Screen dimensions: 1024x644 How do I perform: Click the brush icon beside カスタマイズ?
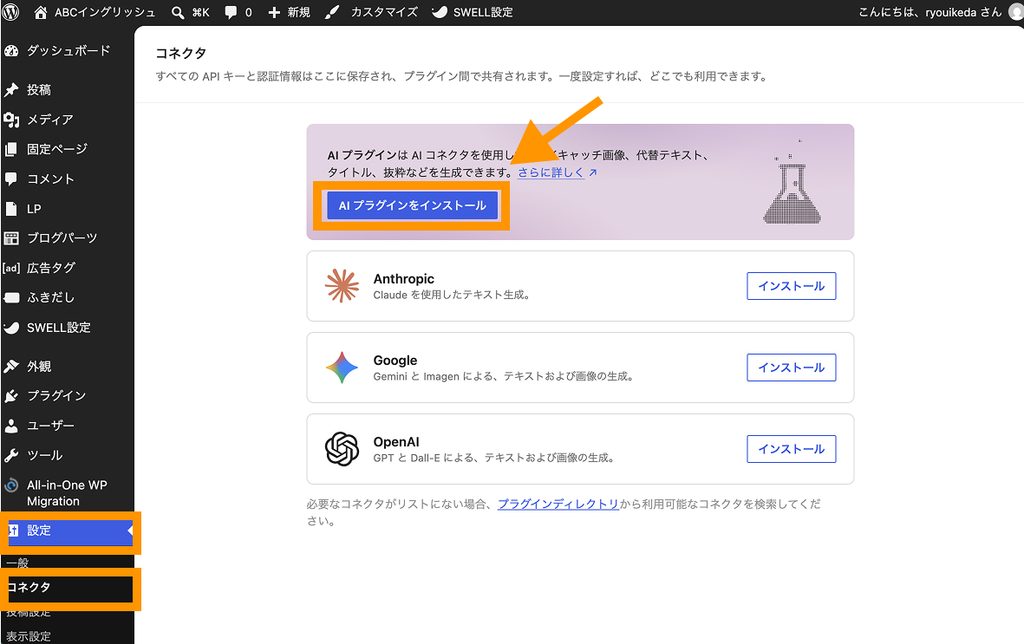(332, 12)
